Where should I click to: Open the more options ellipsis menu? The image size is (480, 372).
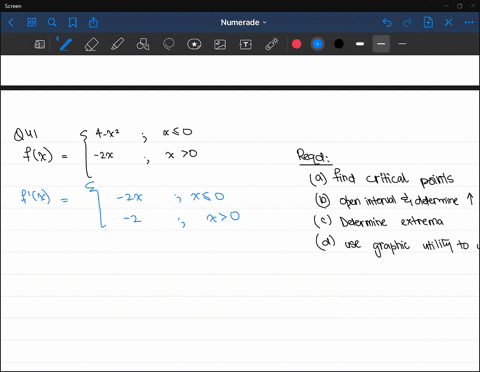tap(469, 22)
